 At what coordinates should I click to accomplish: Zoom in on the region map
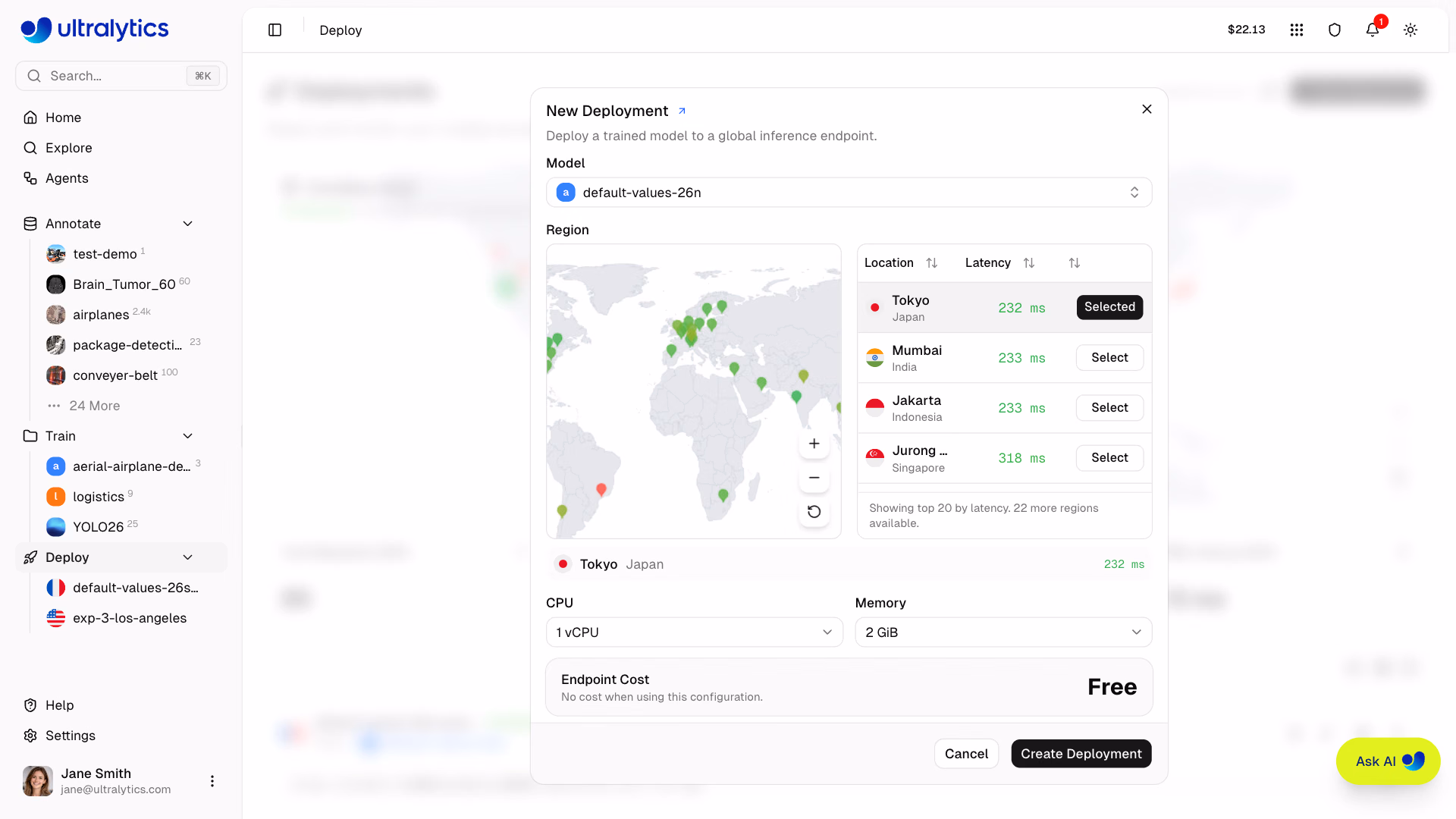click(x=814, y=444)
